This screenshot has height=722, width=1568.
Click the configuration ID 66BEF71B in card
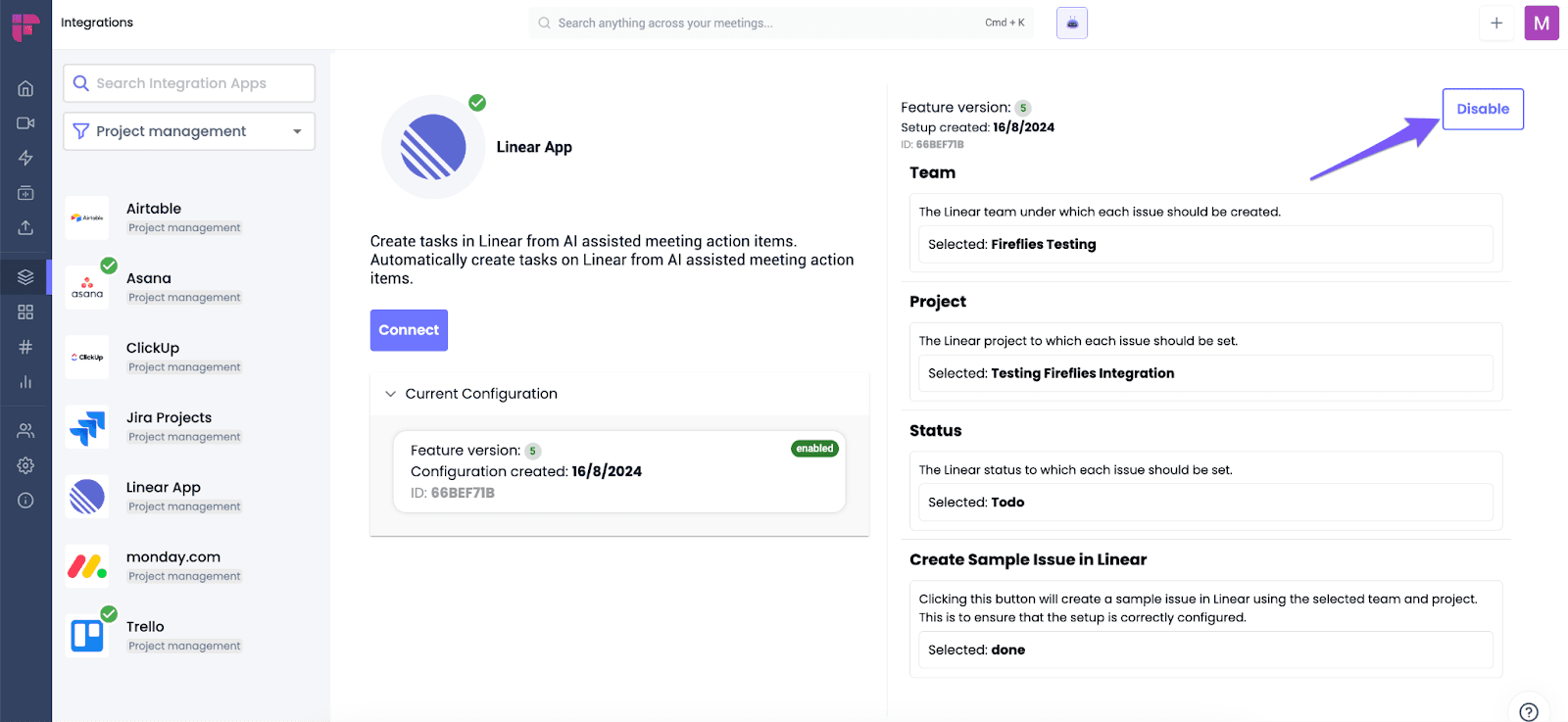(x=452, y=493)
